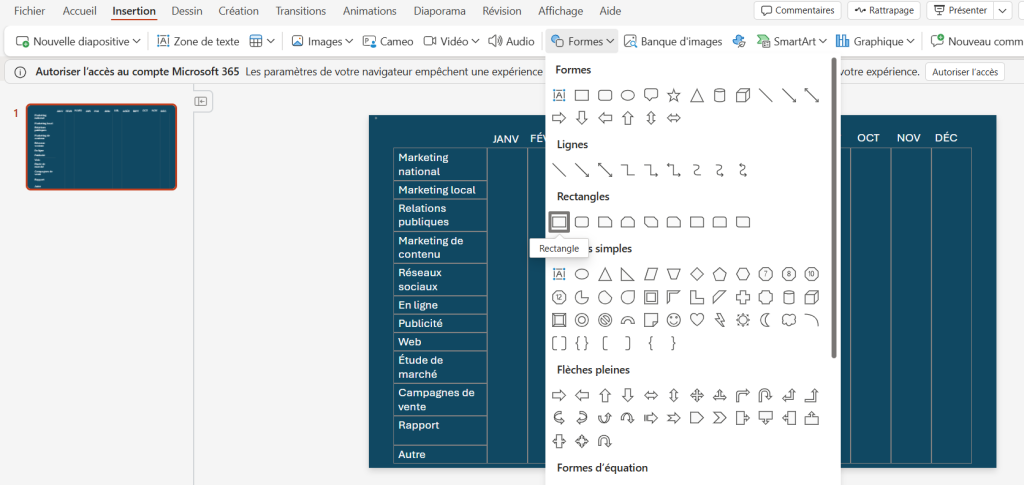The image size is (1024, 485).
Task: Choose the chevron arrow shape
Action: (x=720, y=418)
